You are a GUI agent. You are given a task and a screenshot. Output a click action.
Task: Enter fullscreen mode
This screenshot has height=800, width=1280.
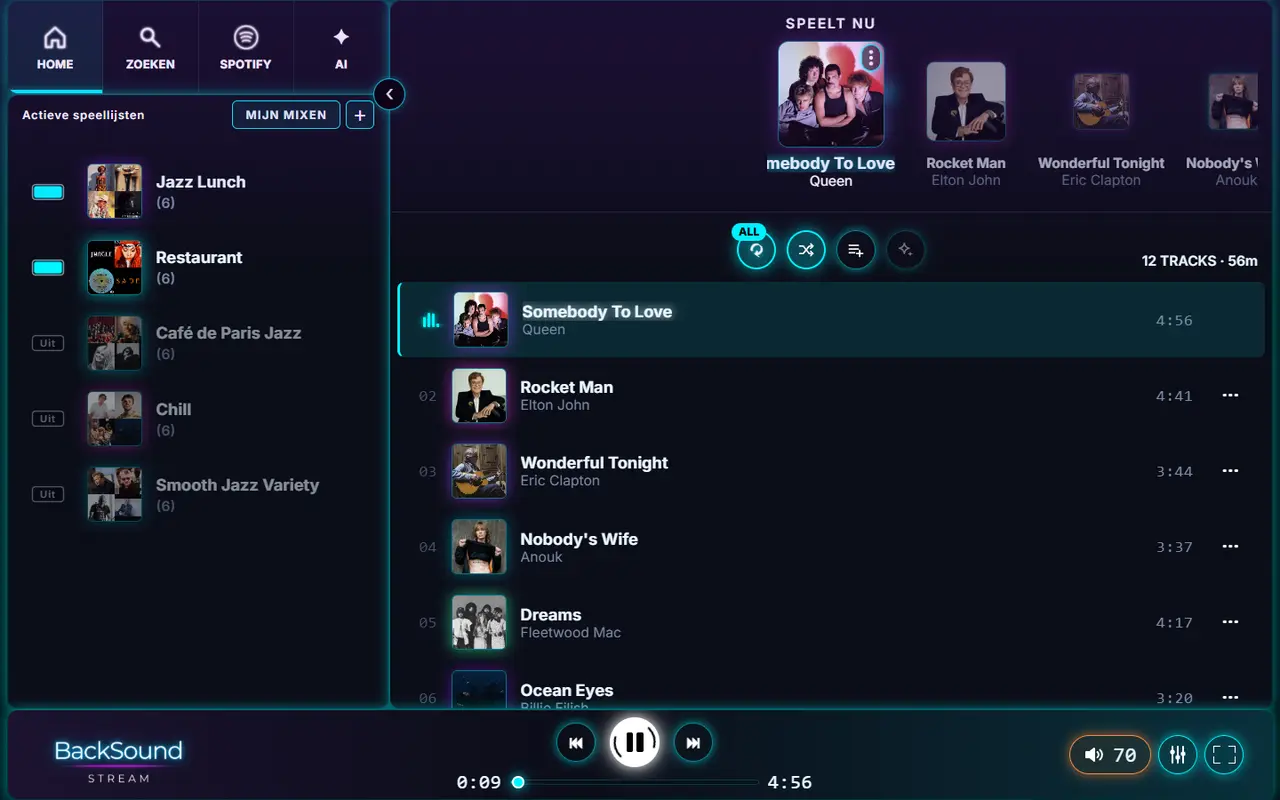tap(1225, 755)
